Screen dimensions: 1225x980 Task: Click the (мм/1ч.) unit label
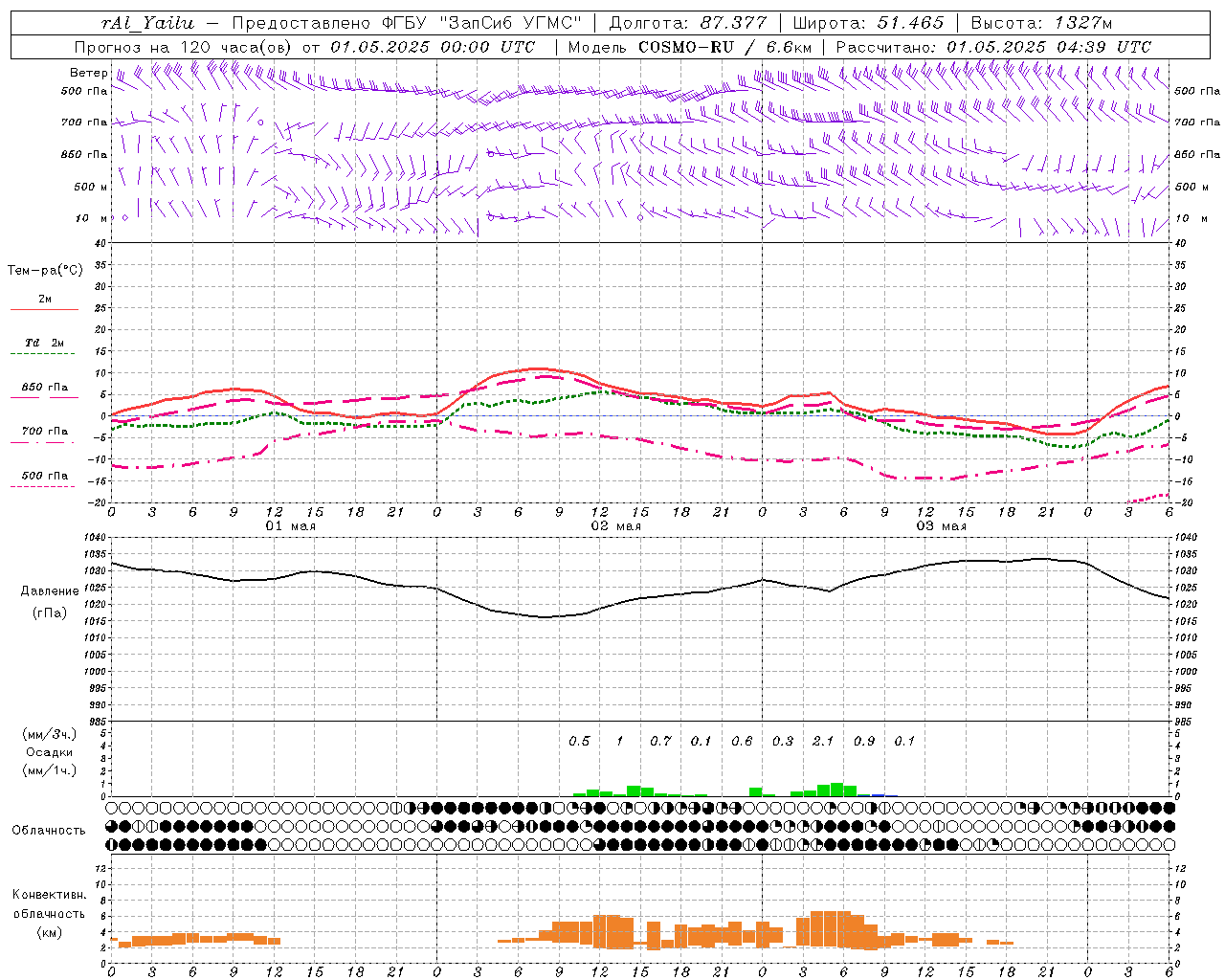tap(50, 770)
